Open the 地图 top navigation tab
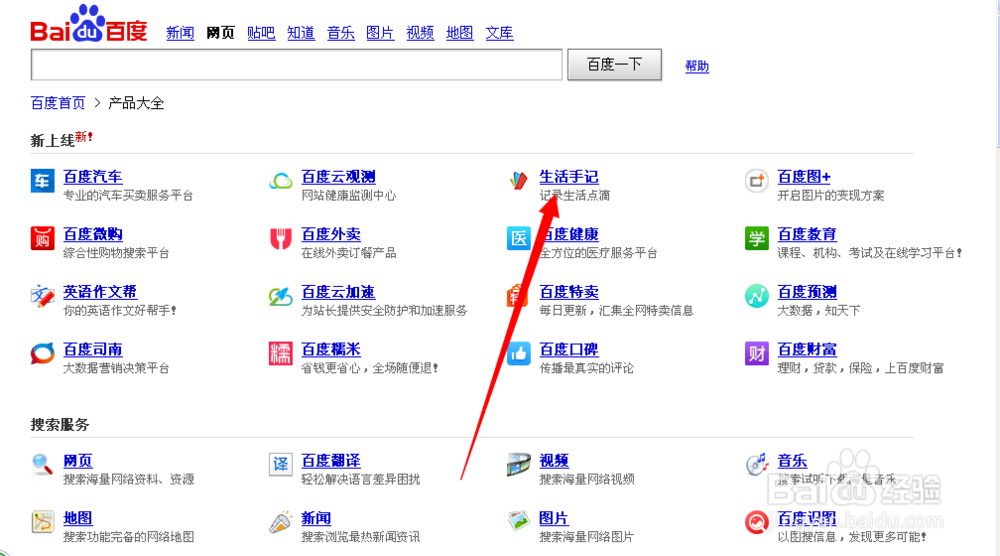This screenshot has width=1000, height=556. click(460, 33)
